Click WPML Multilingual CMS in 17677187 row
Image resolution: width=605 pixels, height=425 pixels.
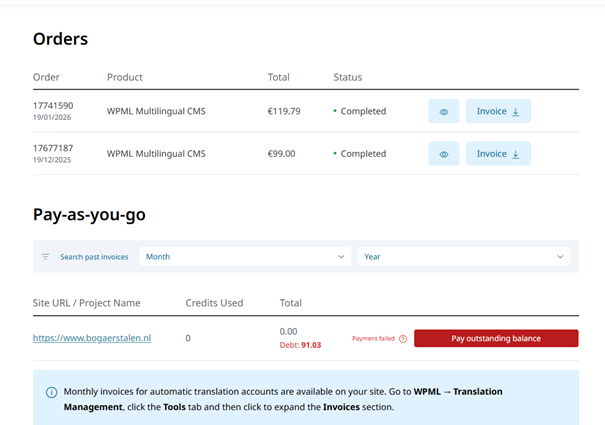(156, 154)
